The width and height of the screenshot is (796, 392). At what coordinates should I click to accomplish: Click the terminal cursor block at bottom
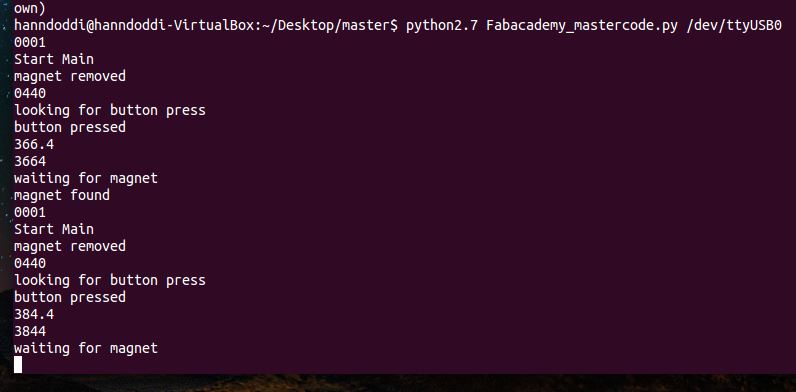pyautogui.click(x=18, y=364)
